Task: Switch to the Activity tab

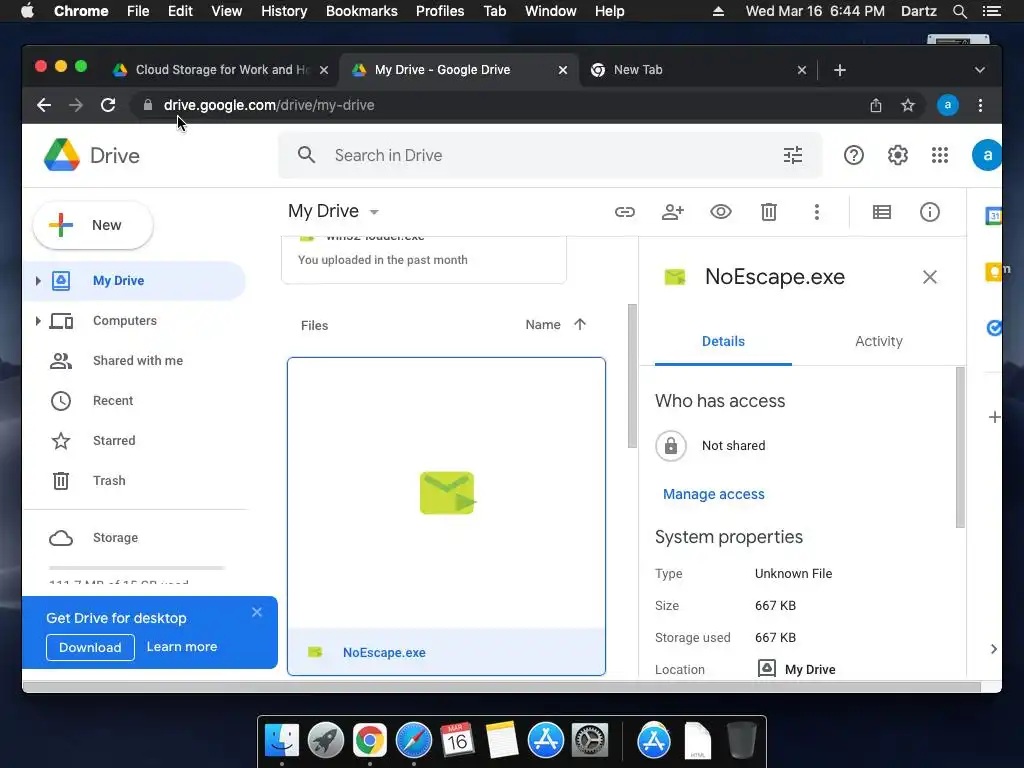Action: pyautogui.click(x=878, y=341)
